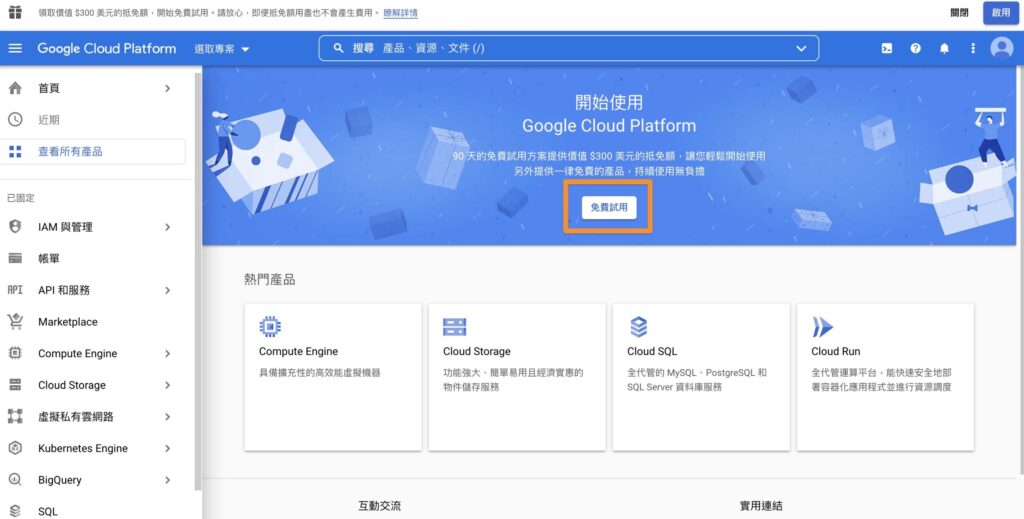The image size is (1024, 519).
Task: Click the Marketplace cart icon
Action: click(x=15, y=321)
